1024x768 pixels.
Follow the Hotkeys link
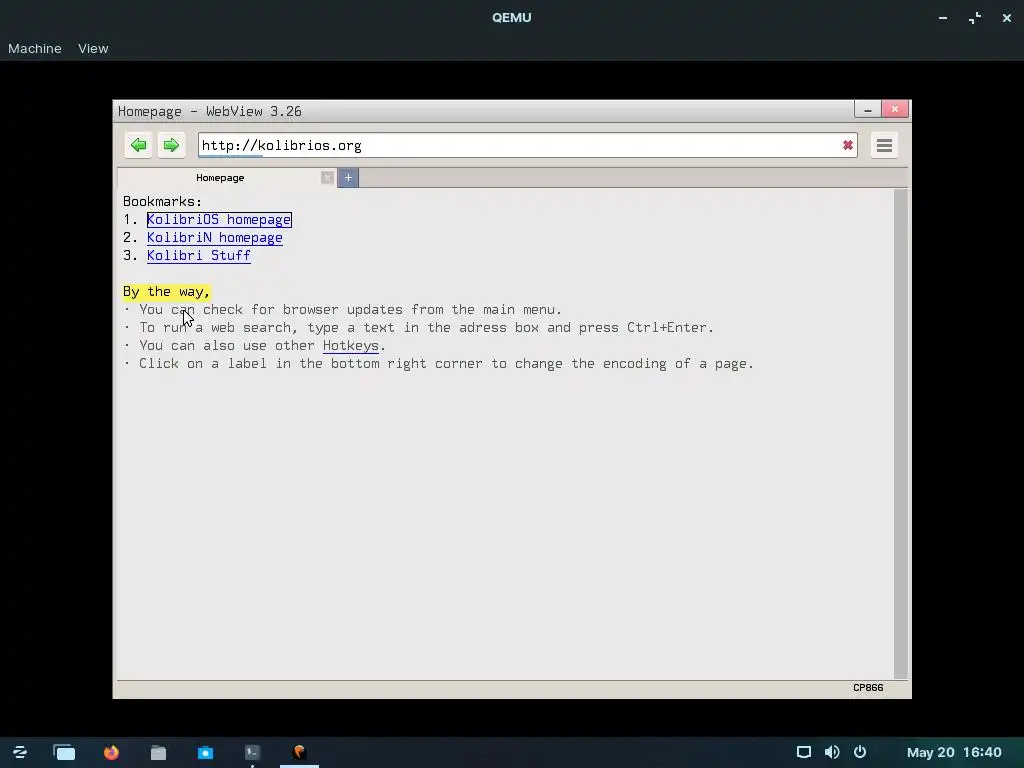point(351,345)
